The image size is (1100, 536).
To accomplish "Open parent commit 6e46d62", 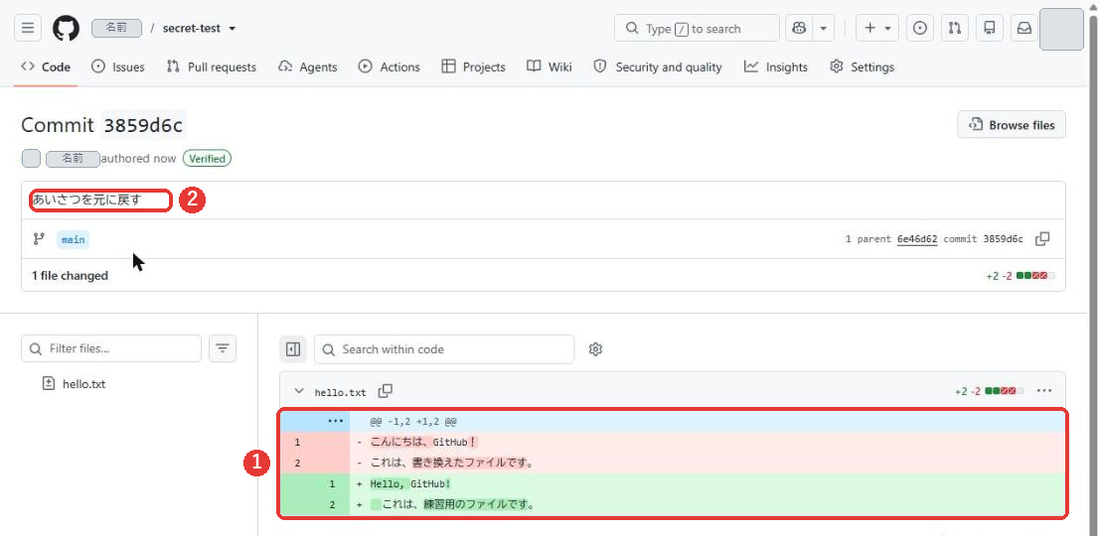I will click(x=917, y=239).
